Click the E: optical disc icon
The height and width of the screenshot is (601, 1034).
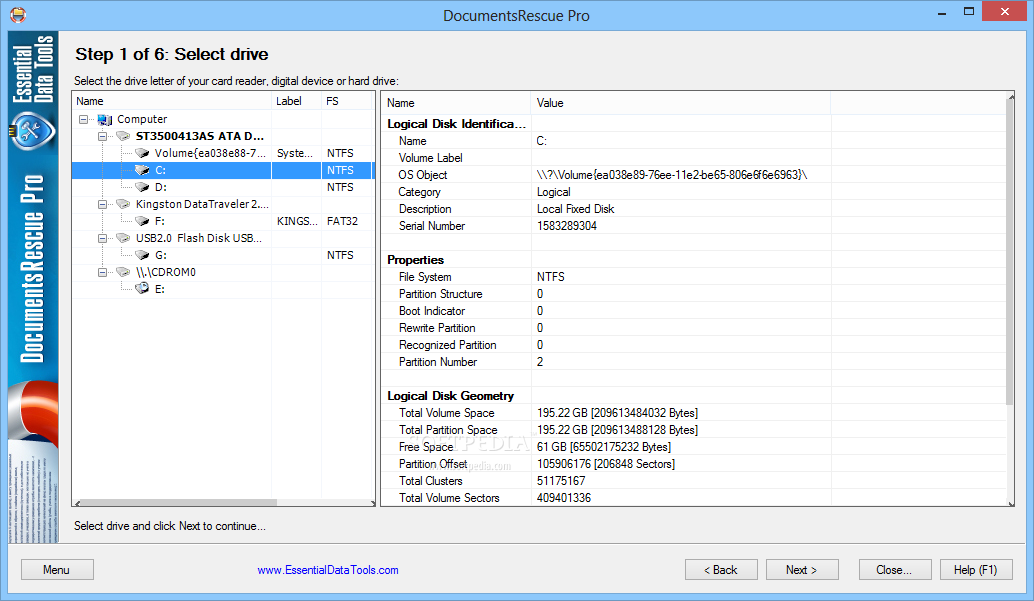click(142, 289)
